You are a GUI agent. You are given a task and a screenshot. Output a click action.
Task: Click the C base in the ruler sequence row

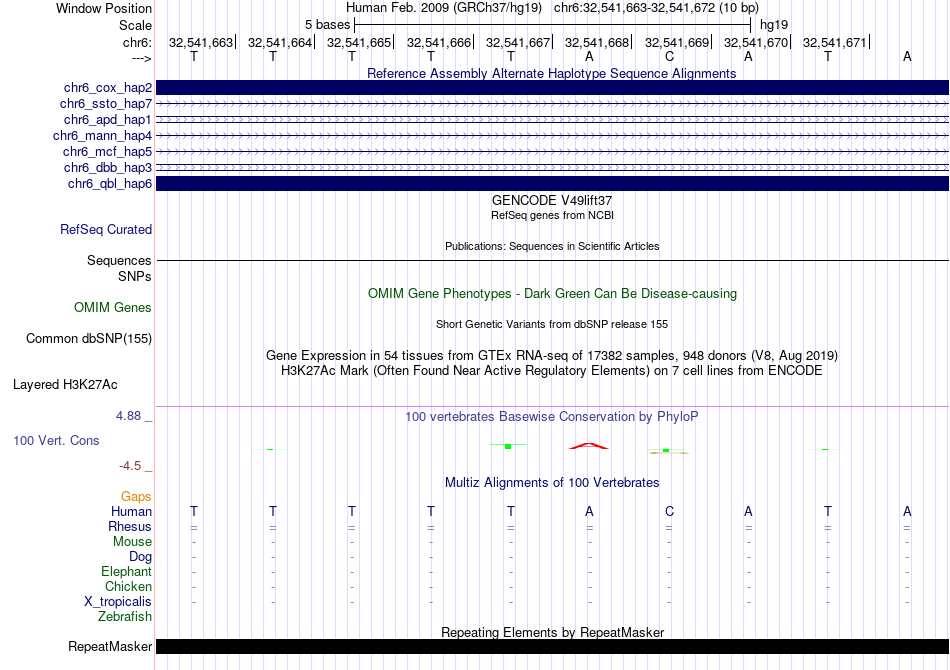pos(669,57)
